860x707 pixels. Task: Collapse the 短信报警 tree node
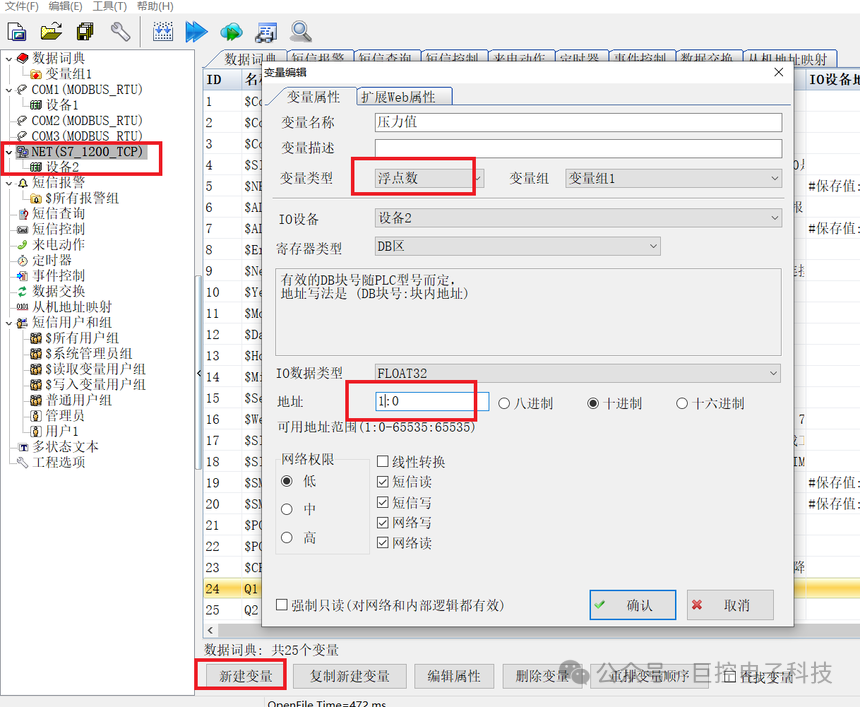point(9,183)
